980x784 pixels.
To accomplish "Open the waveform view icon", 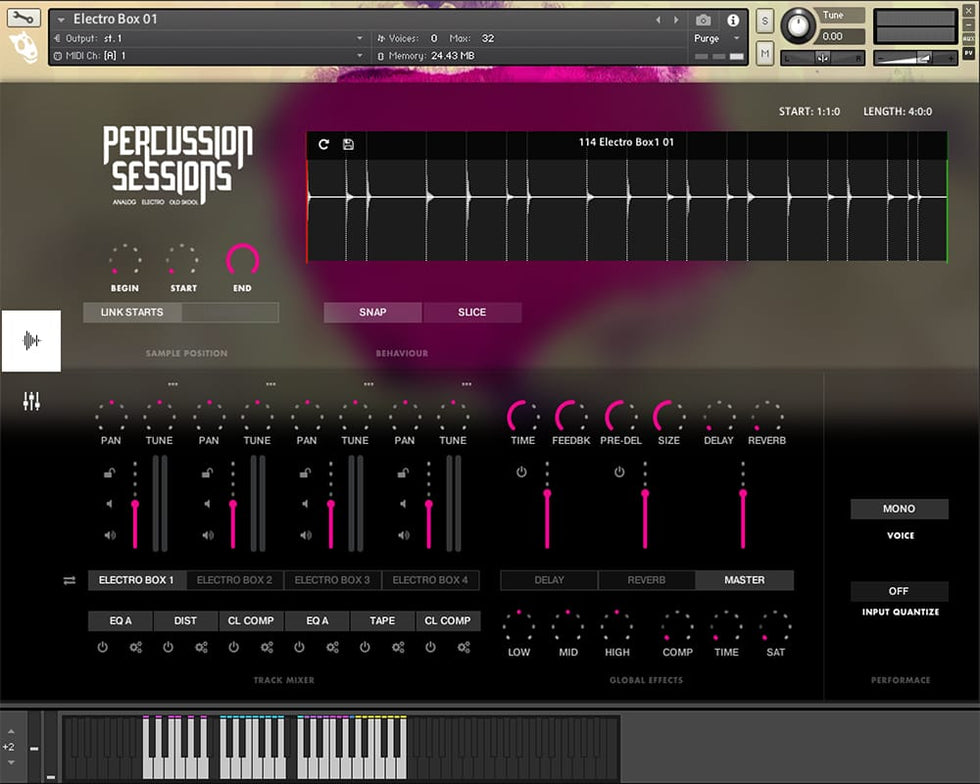I will pyautogui.click(x=31, y=341).
